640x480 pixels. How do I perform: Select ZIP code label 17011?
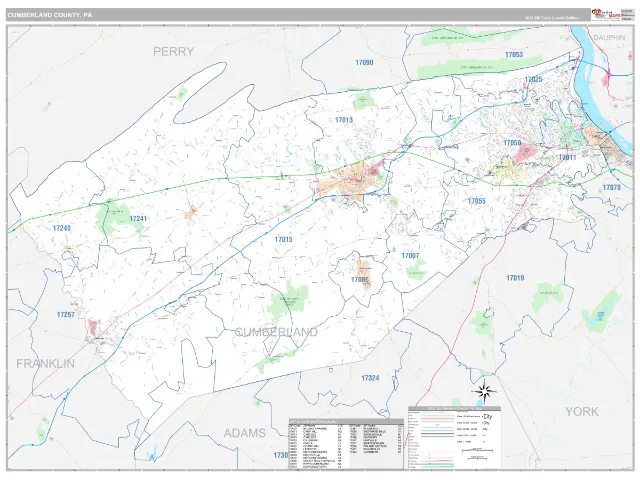567,157
